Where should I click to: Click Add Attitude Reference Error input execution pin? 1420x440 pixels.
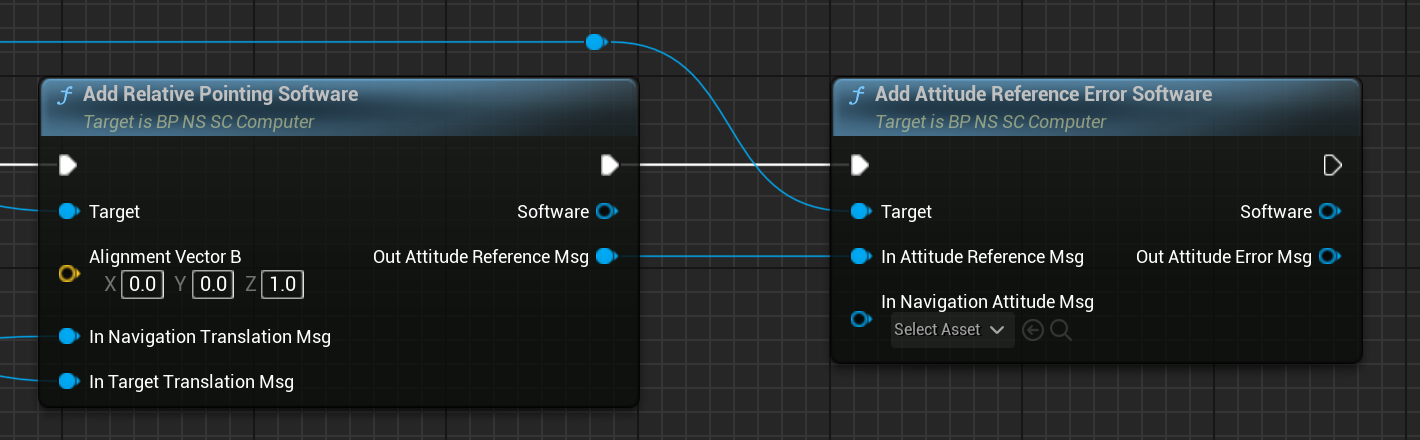click(x=860, y=164)
